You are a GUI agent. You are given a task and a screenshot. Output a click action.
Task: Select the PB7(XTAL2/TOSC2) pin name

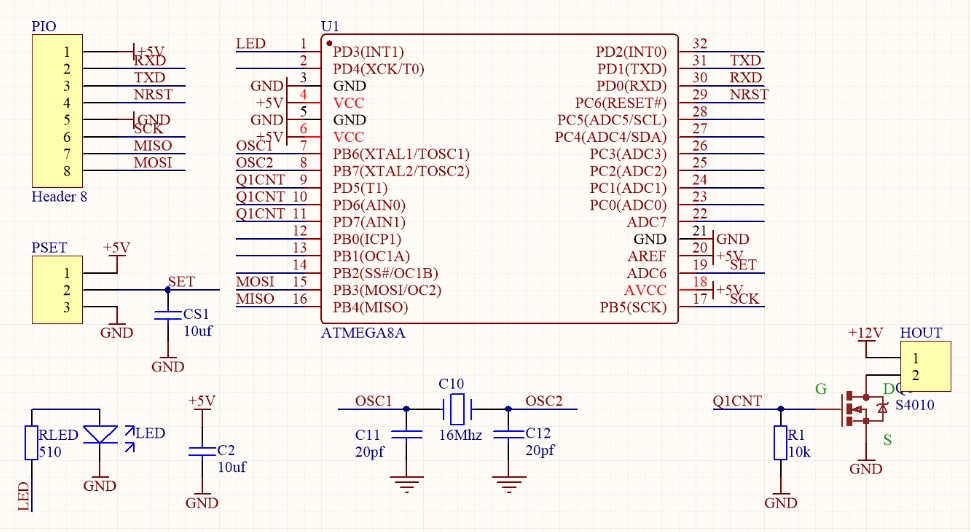click(401, 171)
